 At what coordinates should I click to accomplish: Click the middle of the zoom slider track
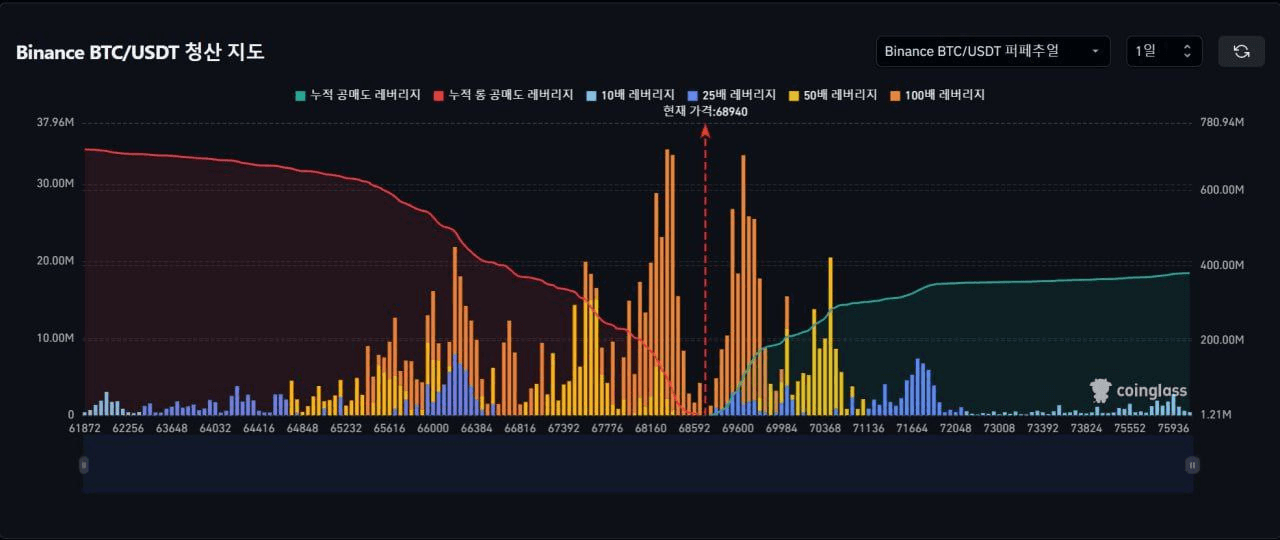[x=638, y=464]
